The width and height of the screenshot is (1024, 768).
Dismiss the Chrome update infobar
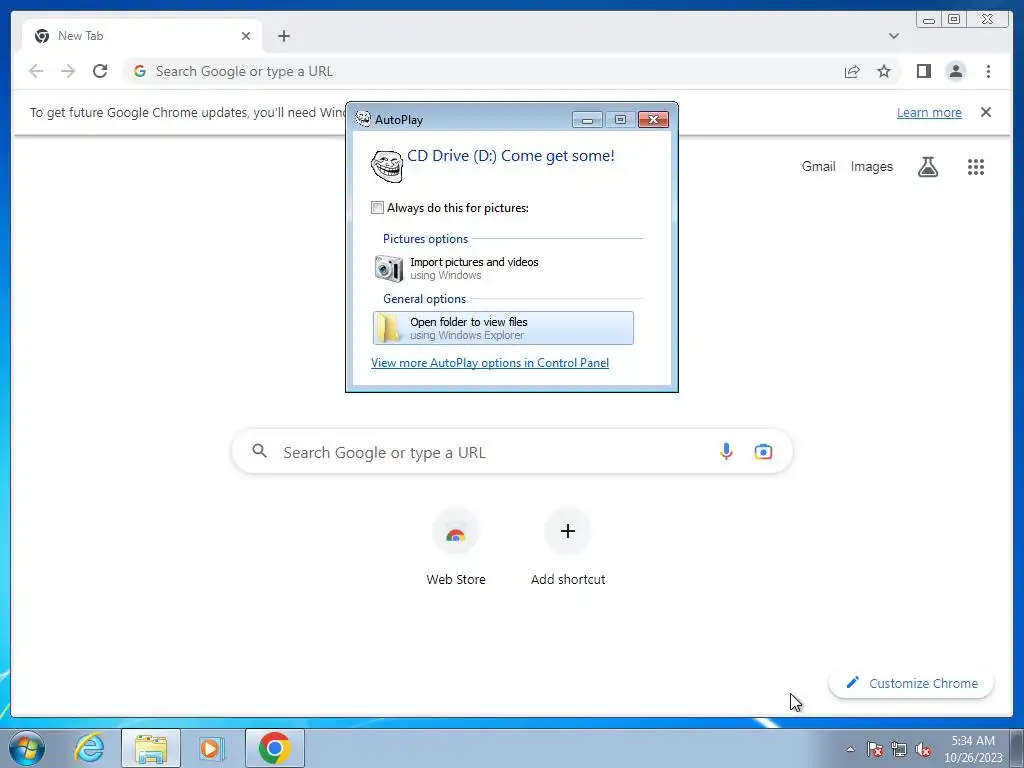click(985, 112)
